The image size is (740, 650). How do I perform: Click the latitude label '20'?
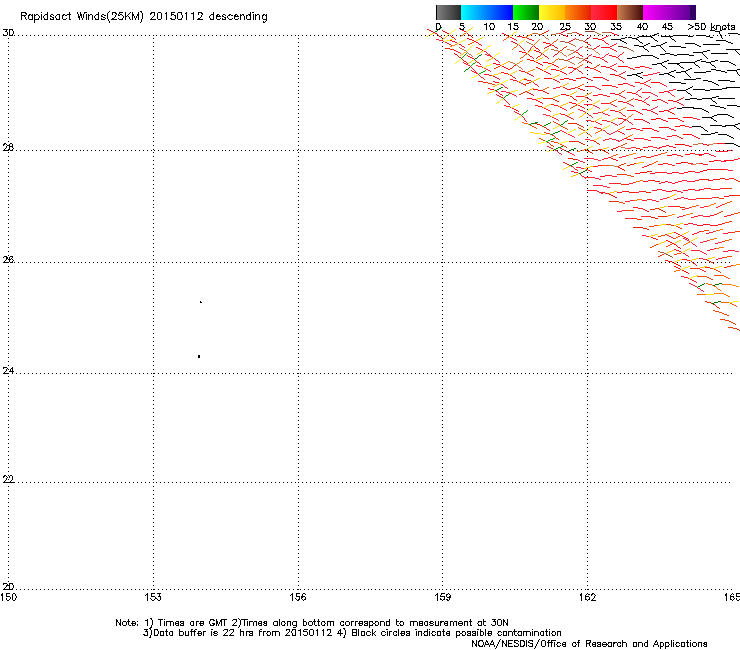(8, 587)
